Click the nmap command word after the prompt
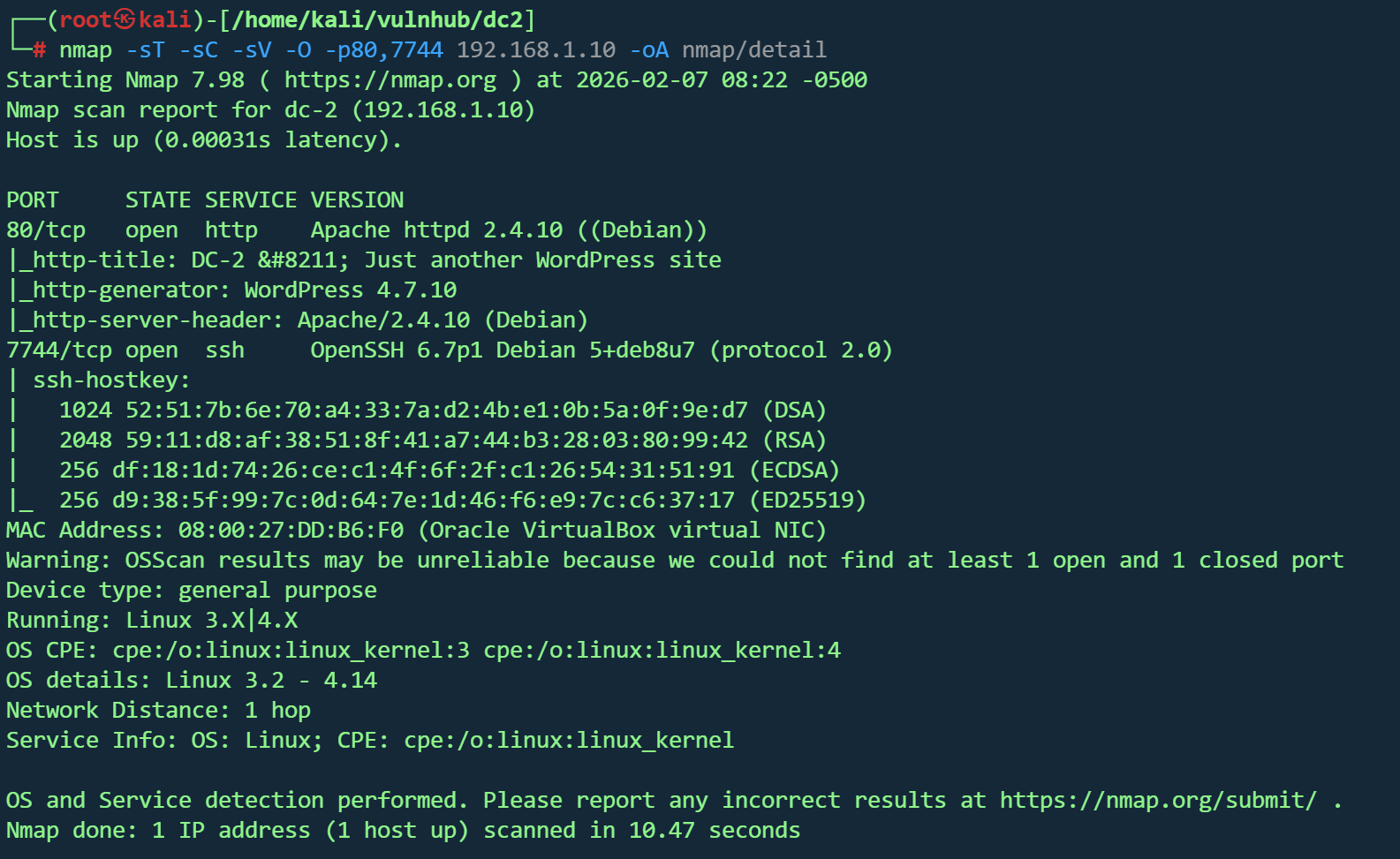Viewport: 1400px width, 859px height. [x=86, y=50]
